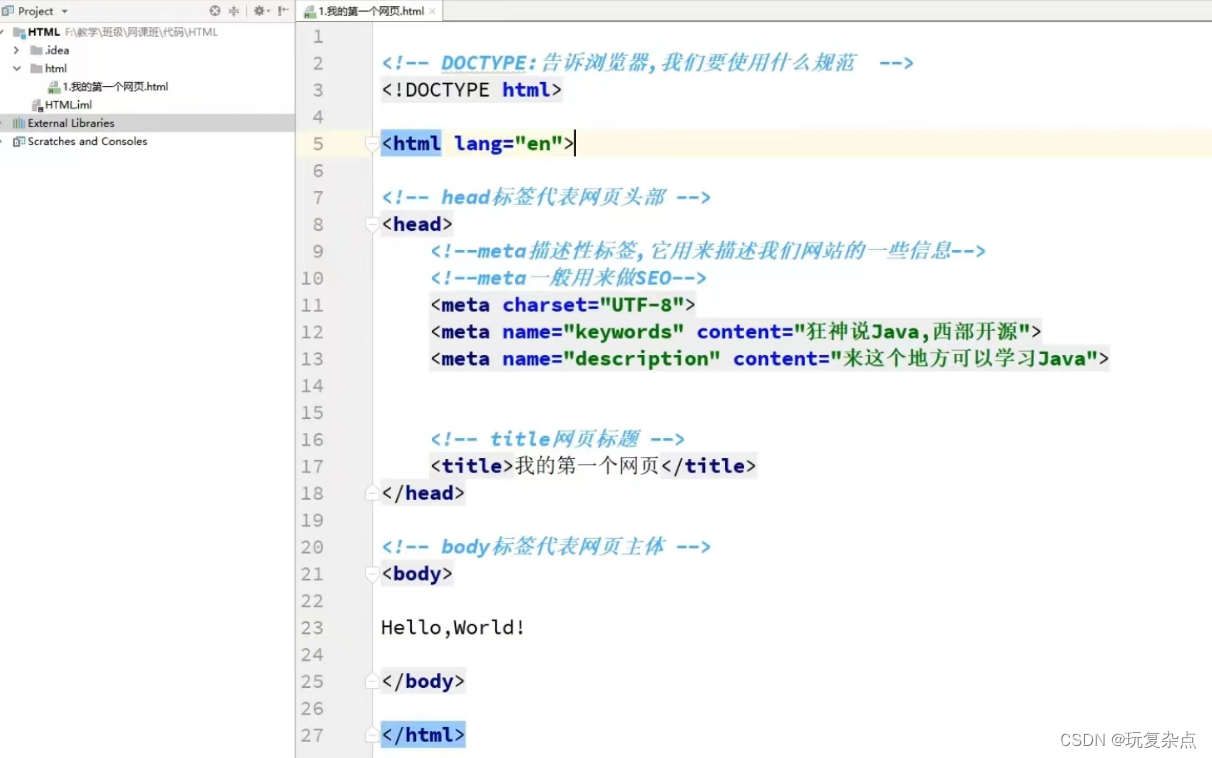Click the External Libraries icon

[x=19, y=123]
